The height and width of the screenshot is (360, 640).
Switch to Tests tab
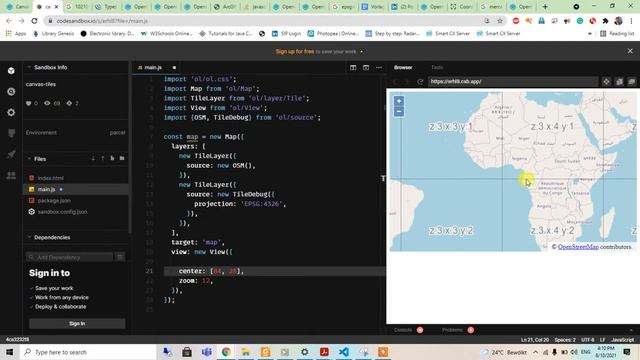(x=437, y=67)
